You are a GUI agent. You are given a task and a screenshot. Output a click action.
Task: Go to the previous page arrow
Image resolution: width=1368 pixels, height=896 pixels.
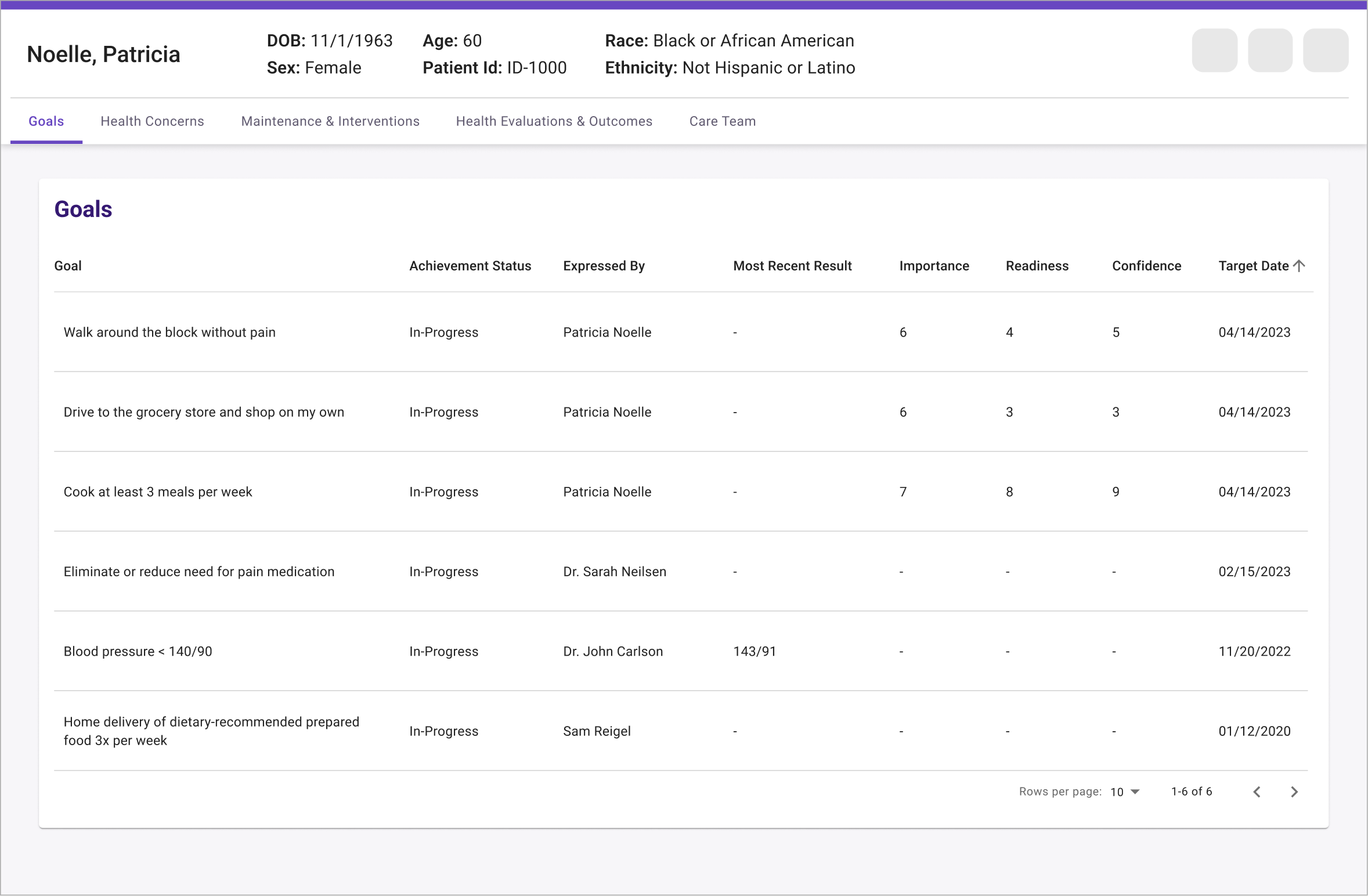[1257, 792]
